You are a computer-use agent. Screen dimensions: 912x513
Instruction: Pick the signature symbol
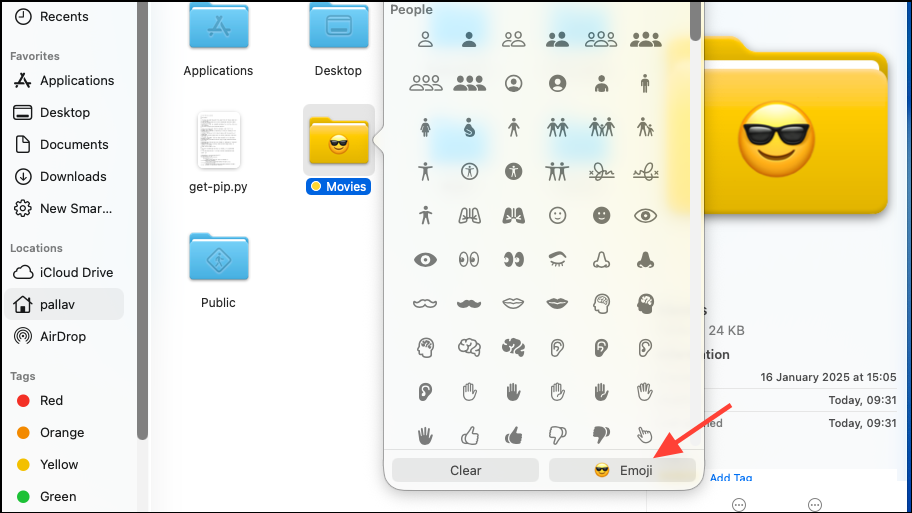point(601,172)
